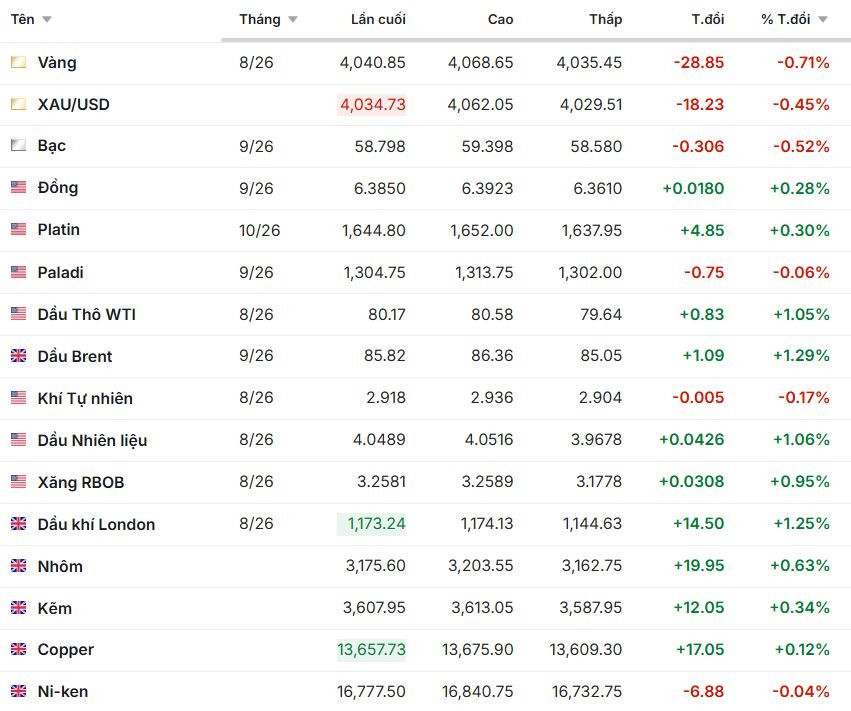Sort by the Lần cuối column header

[378, 20]
